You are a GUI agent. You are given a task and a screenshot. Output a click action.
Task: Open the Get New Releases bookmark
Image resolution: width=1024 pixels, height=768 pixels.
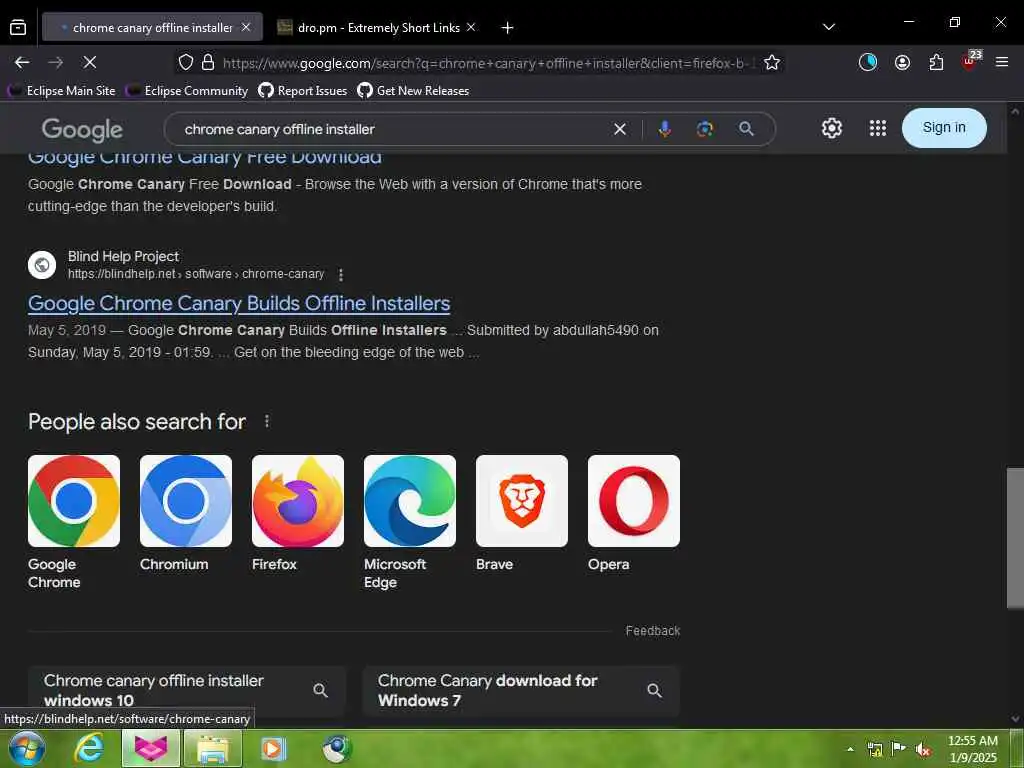[x=413, y=91]
